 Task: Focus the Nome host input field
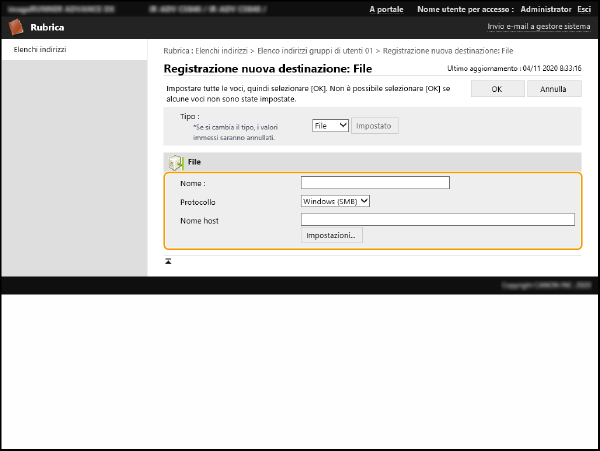pyautogui.click(x=437, y=219)
